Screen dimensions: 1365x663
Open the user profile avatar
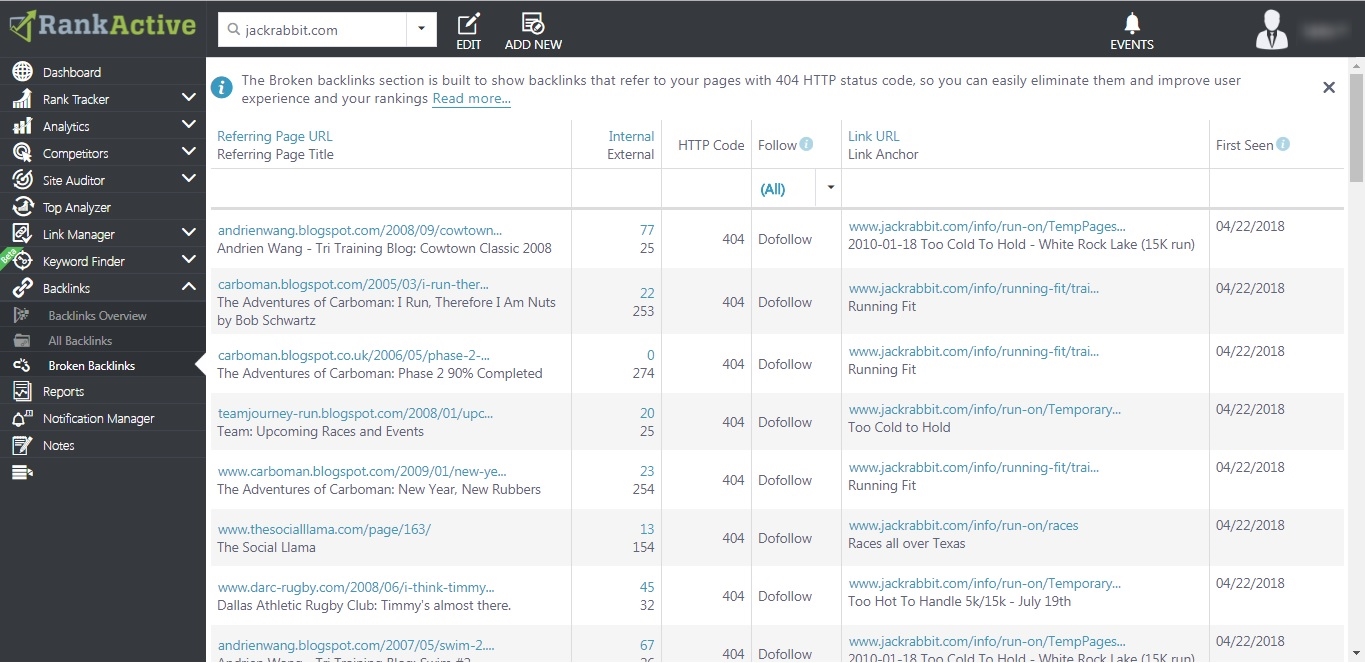tap(1272, 29)
